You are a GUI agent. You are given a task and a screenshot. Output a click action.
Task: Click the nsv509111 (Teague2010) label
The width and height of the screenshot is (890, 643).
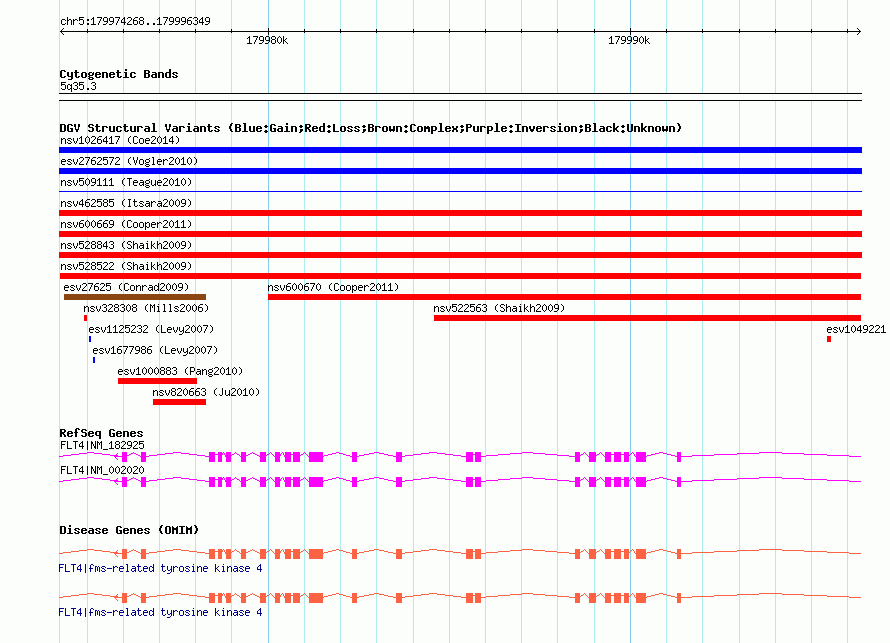click(x=126, y=182)
